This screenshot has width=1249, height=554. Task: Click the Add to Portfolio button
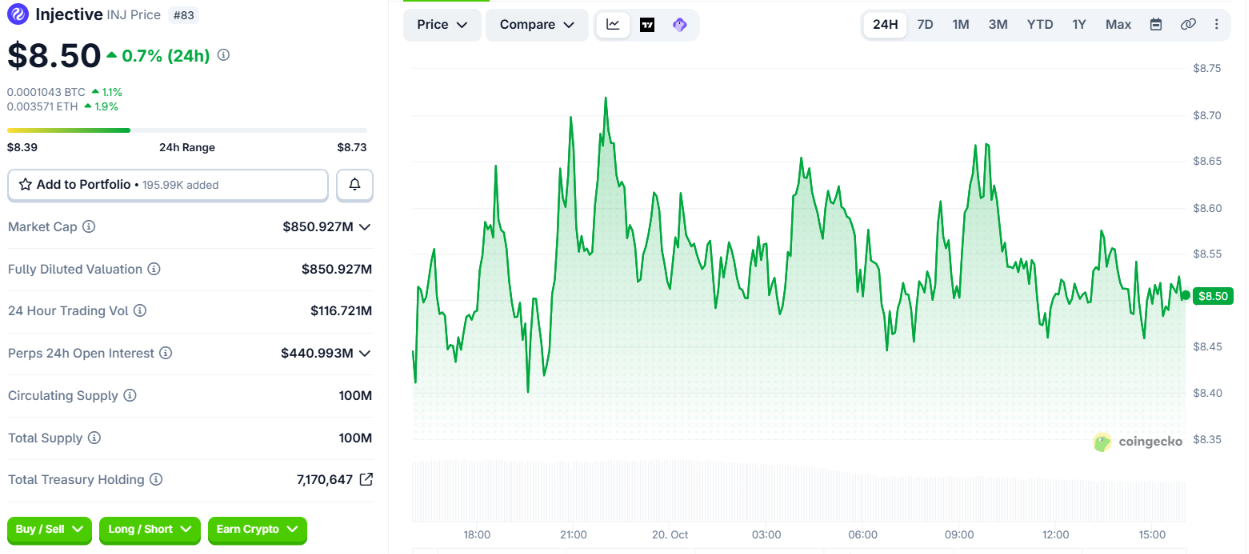[x=168, y=185]
